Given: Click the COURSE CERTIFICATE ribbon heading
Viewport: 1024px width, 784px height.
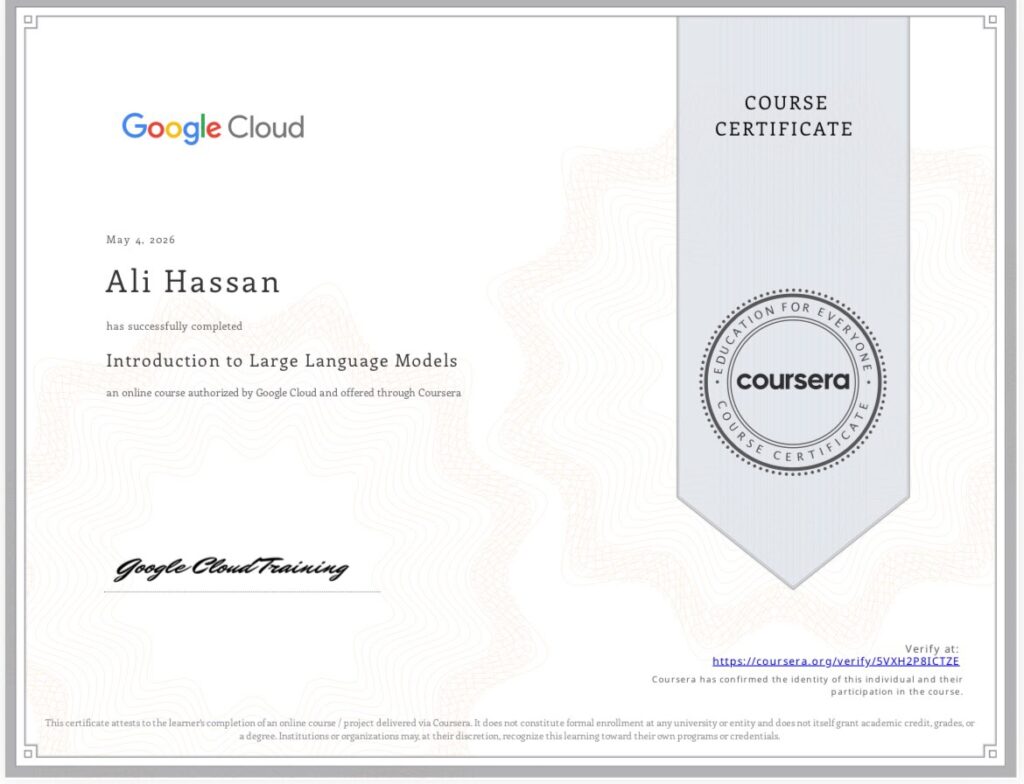Looking at the screenshot, I should point(784,116).
